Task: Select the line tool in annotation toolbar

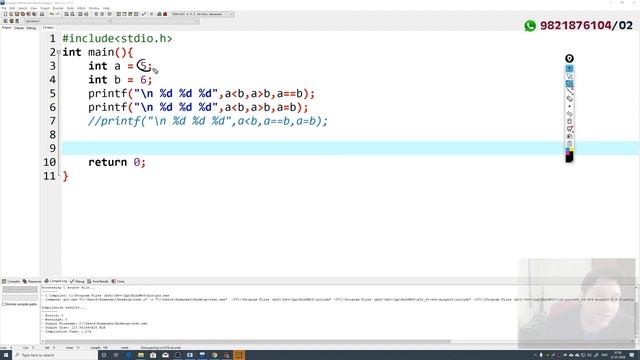Action: [x=569, y=91]
